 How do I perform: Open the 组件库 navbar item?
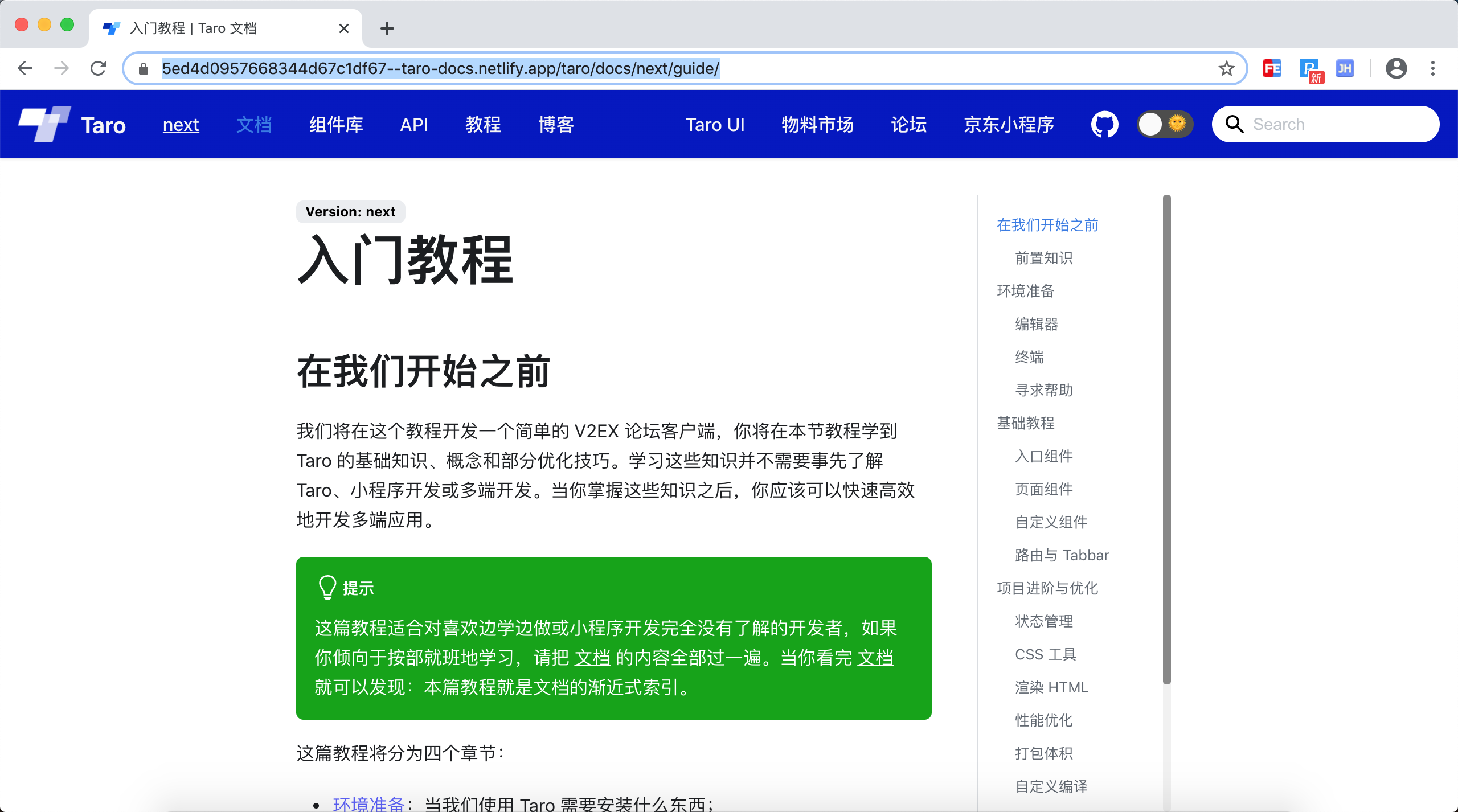(336, 124)
